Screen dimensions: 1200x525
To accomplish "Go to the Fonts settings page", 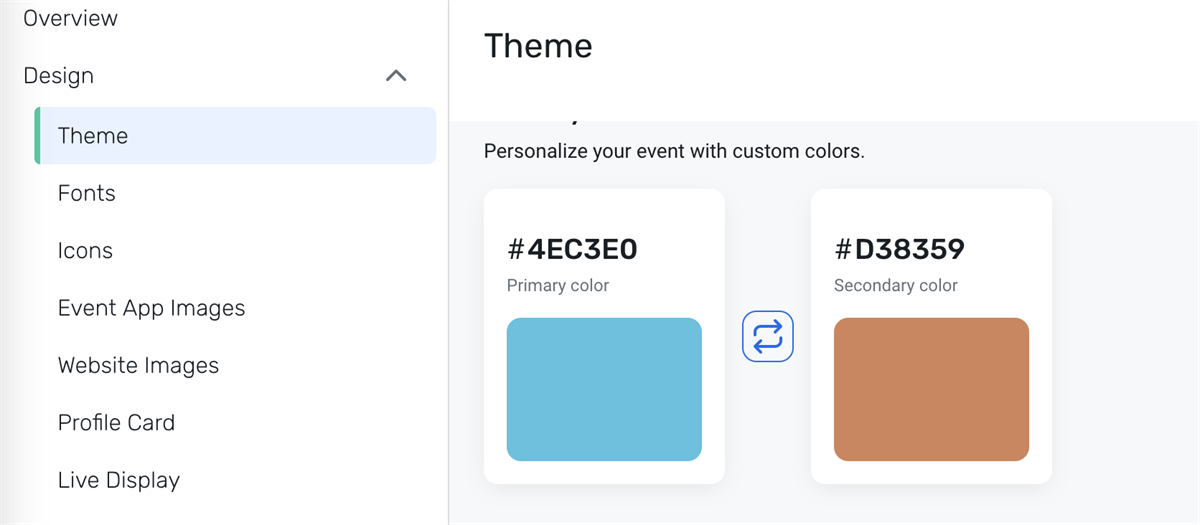I will (x=87, y=193).
